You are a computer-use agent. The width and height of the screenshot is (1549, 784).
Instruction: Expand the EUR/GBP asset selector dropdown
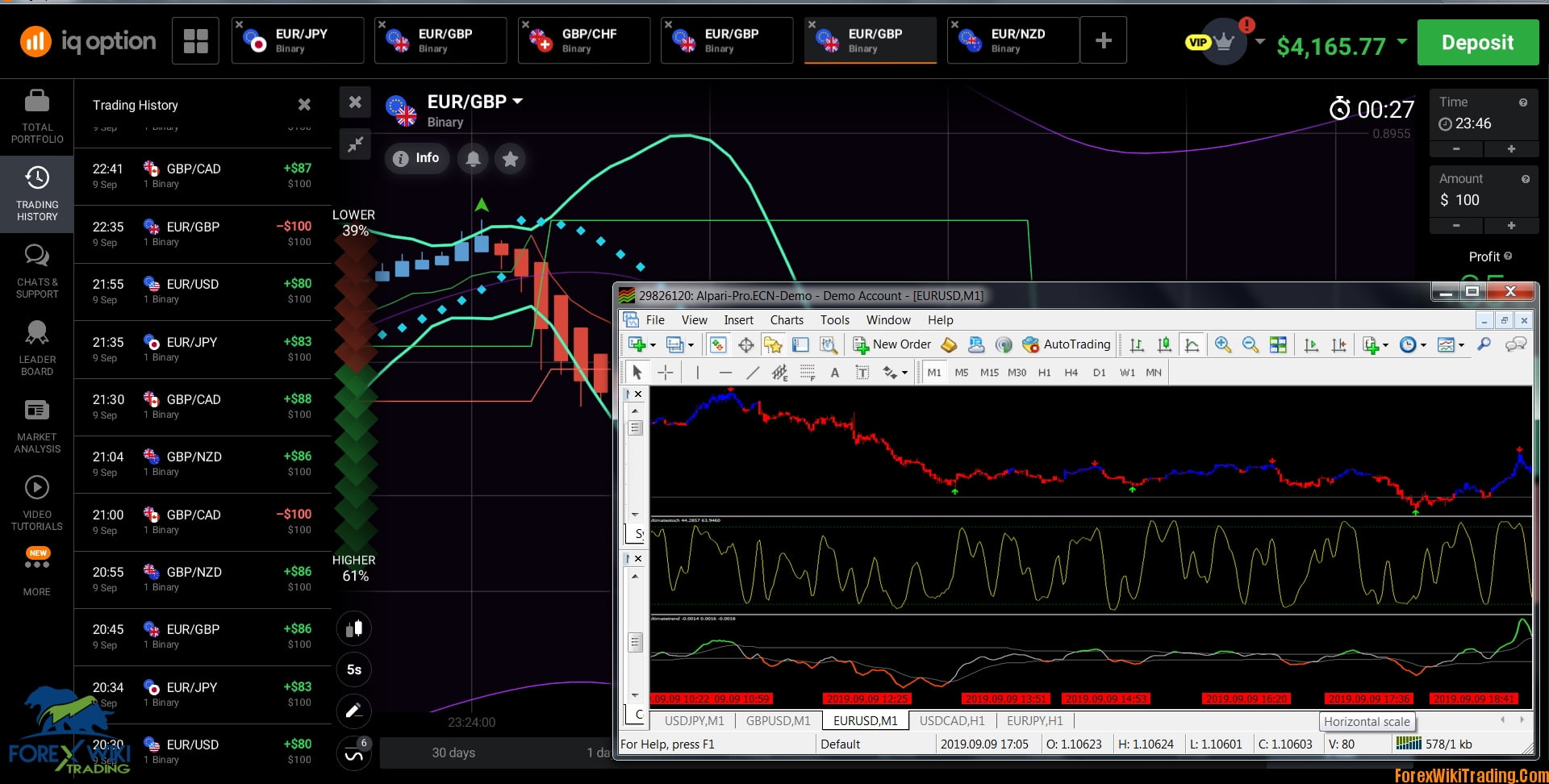(x=518, y=101)
